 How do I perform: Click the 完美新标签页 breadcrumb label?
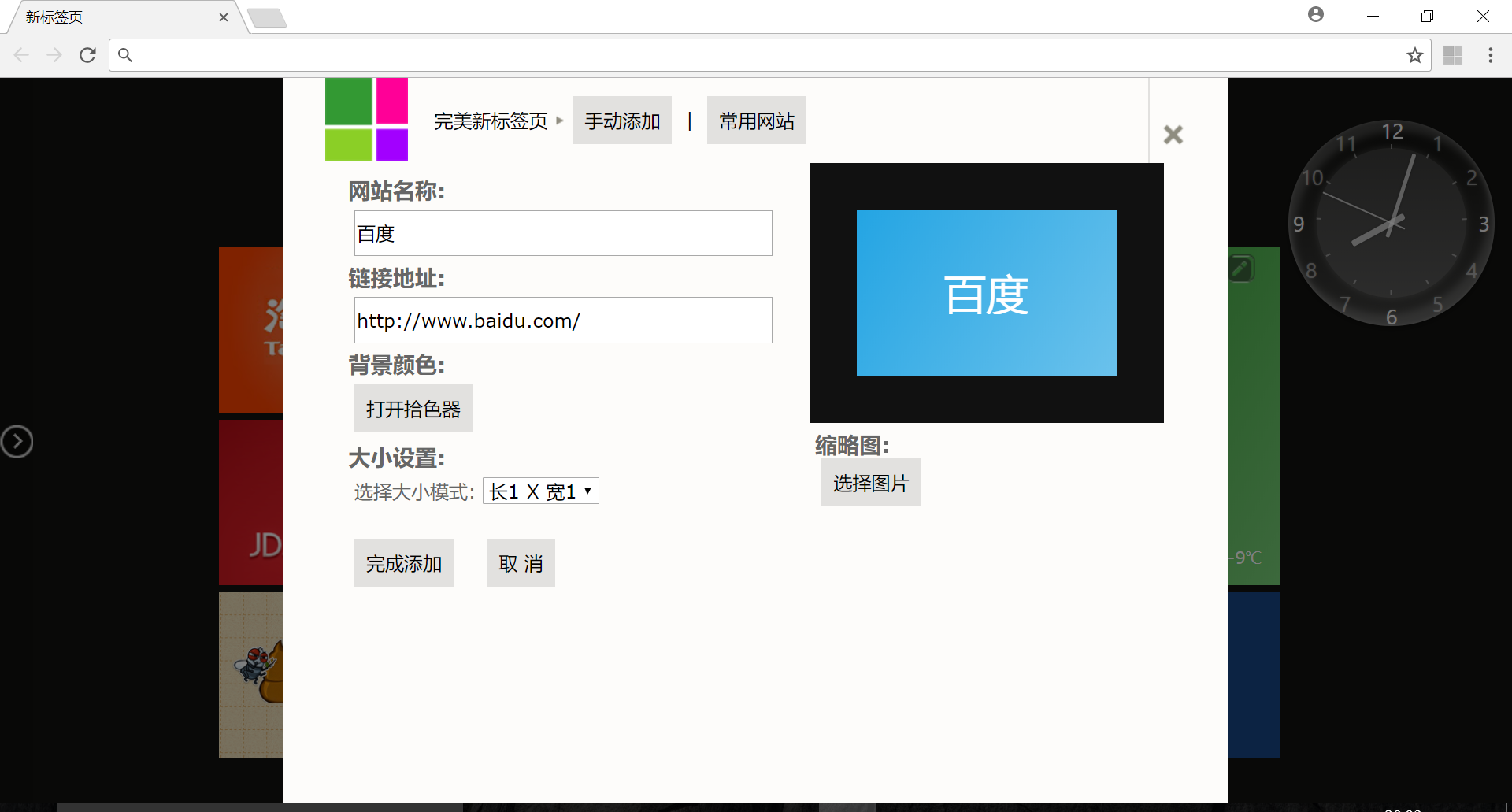coord(491,121)
